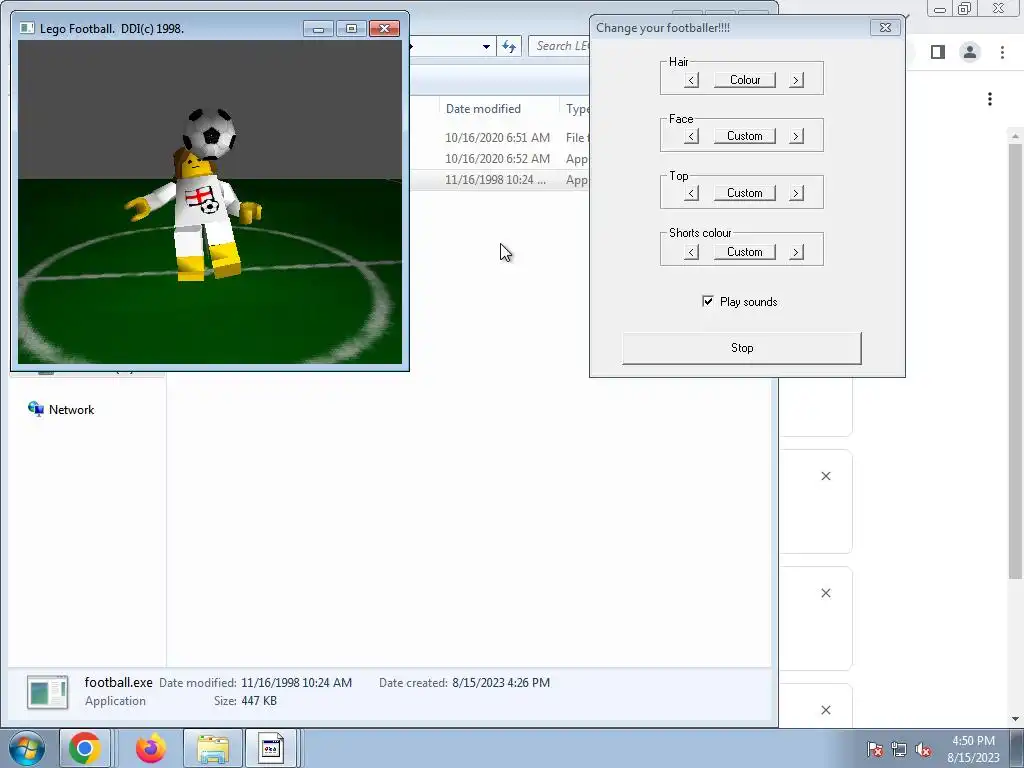1024x768 pixels.
Task: Minimize the Lego Football window
Action: pyautogui.click(x=319, y=29)
